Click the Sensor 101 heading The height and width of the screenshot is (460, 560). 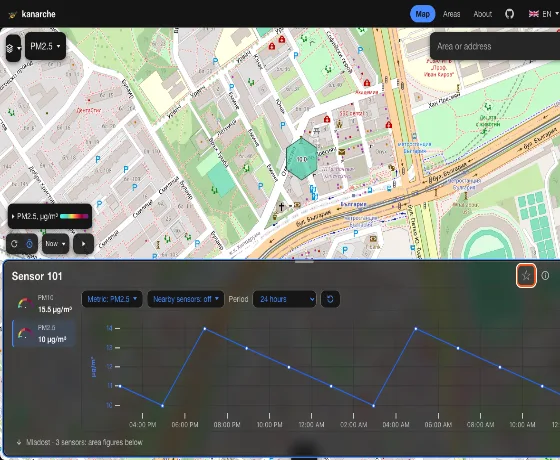(37, 276)
